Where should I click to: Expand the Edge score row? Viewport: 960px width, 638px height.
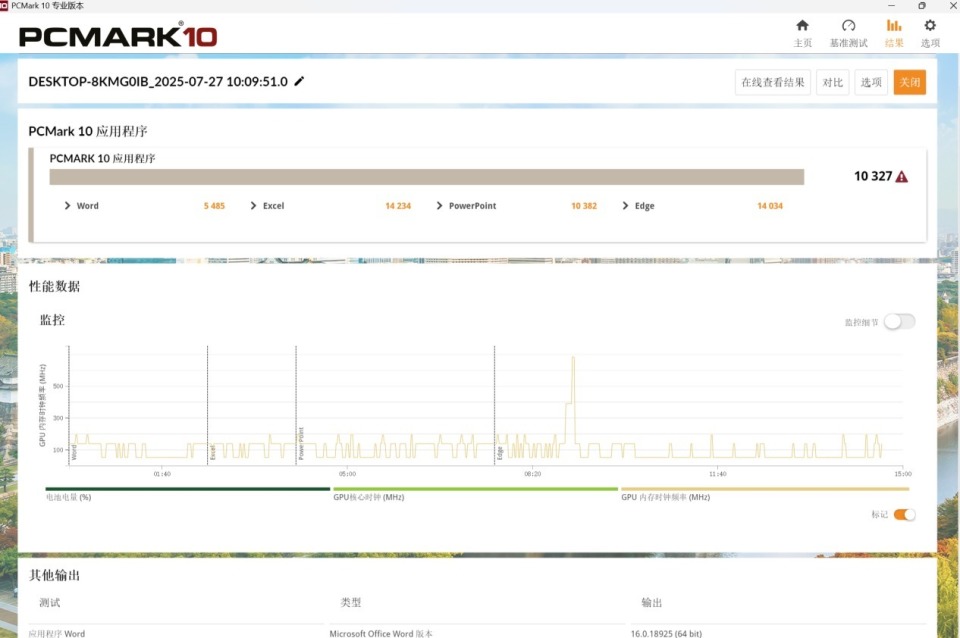pos(626,206)
